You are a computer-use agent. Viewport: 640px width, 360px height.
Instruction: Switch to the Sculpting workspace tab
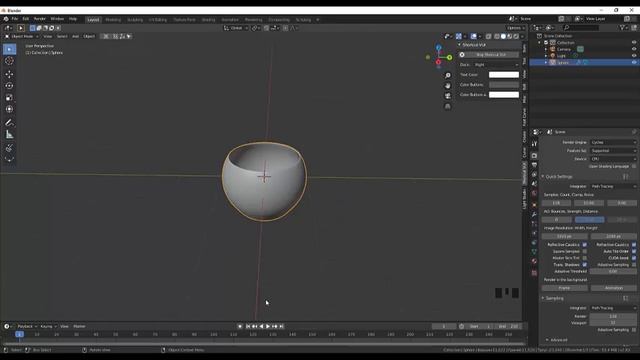[135, 20]
